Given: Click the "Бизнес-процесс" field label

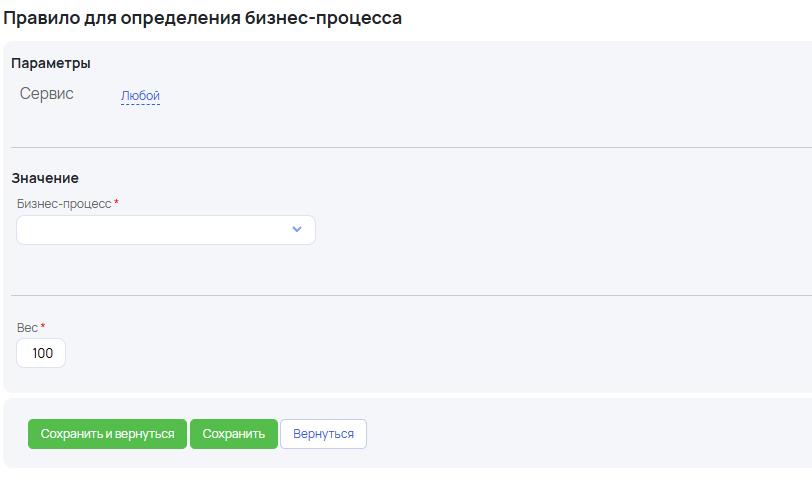Looking at the screenshot, I should pyautogui.click(x=64, y=203).
